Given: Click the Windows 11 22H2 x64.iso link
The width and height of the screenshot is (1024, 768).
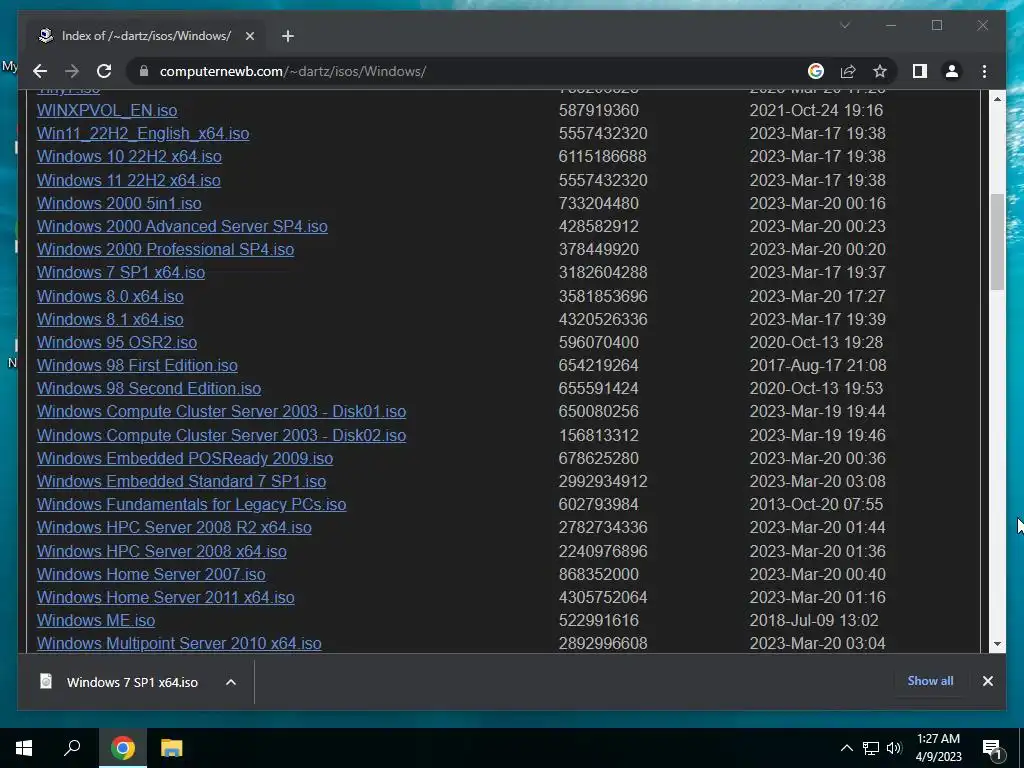Looking at the screenshot, I should (129, 180).
